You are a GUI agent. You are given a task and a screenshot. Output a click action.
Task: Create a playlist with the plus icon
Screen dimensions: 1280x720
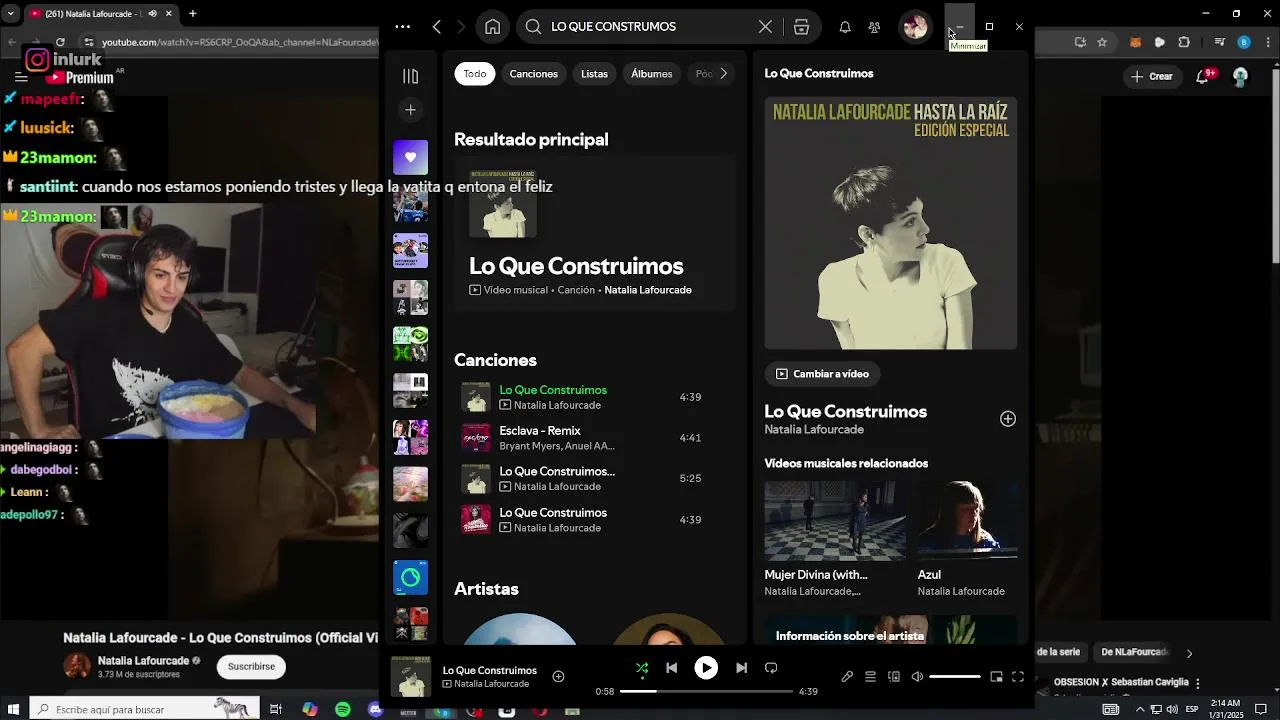pos(410,110)
